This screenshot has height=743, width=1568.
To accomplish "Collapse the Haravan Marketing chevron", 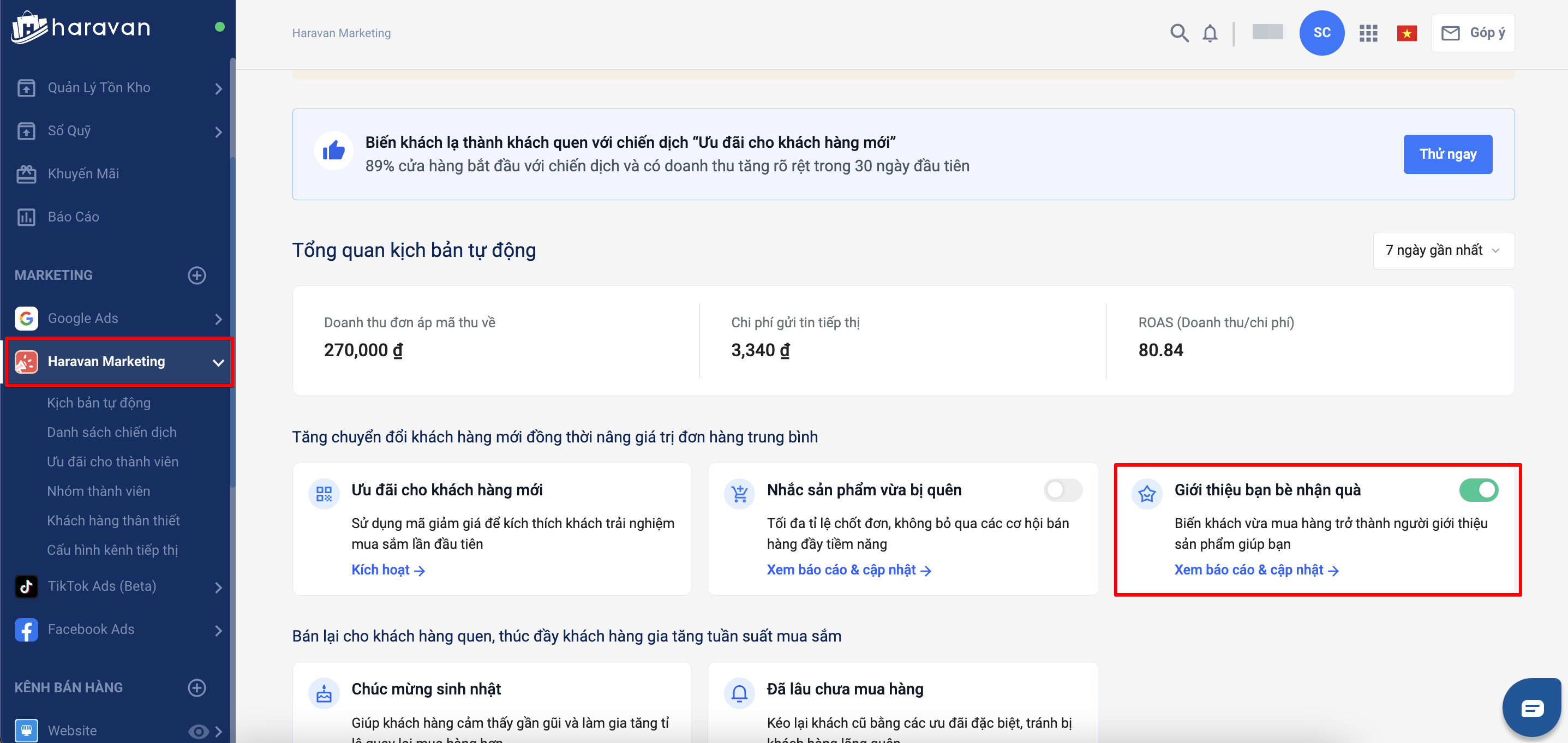I will [x=219, y=363].
